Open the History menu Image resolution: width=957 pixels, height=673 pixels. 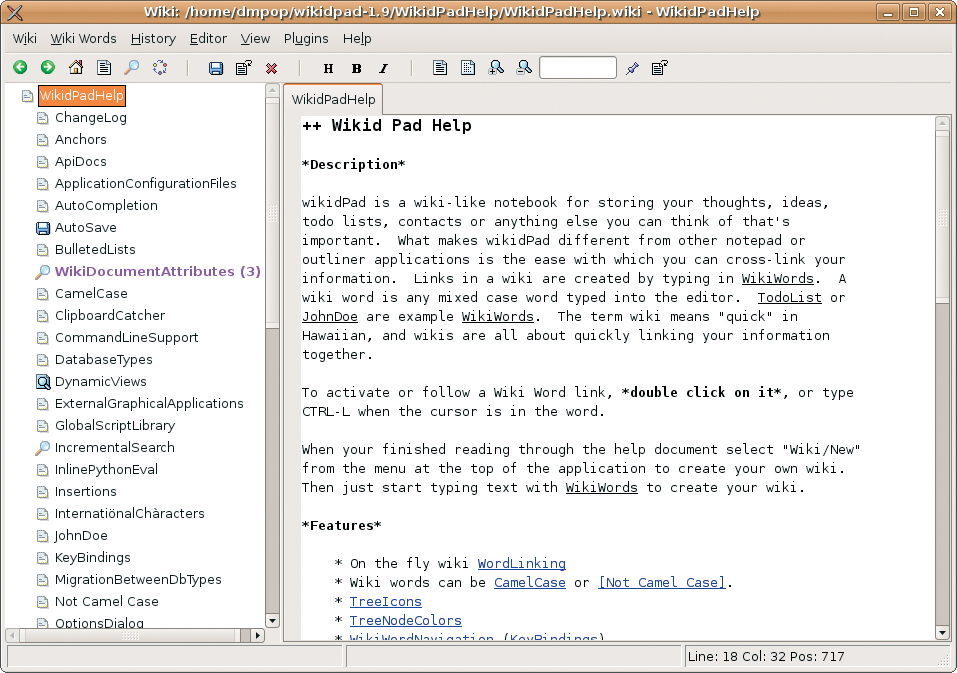point(153,38)
